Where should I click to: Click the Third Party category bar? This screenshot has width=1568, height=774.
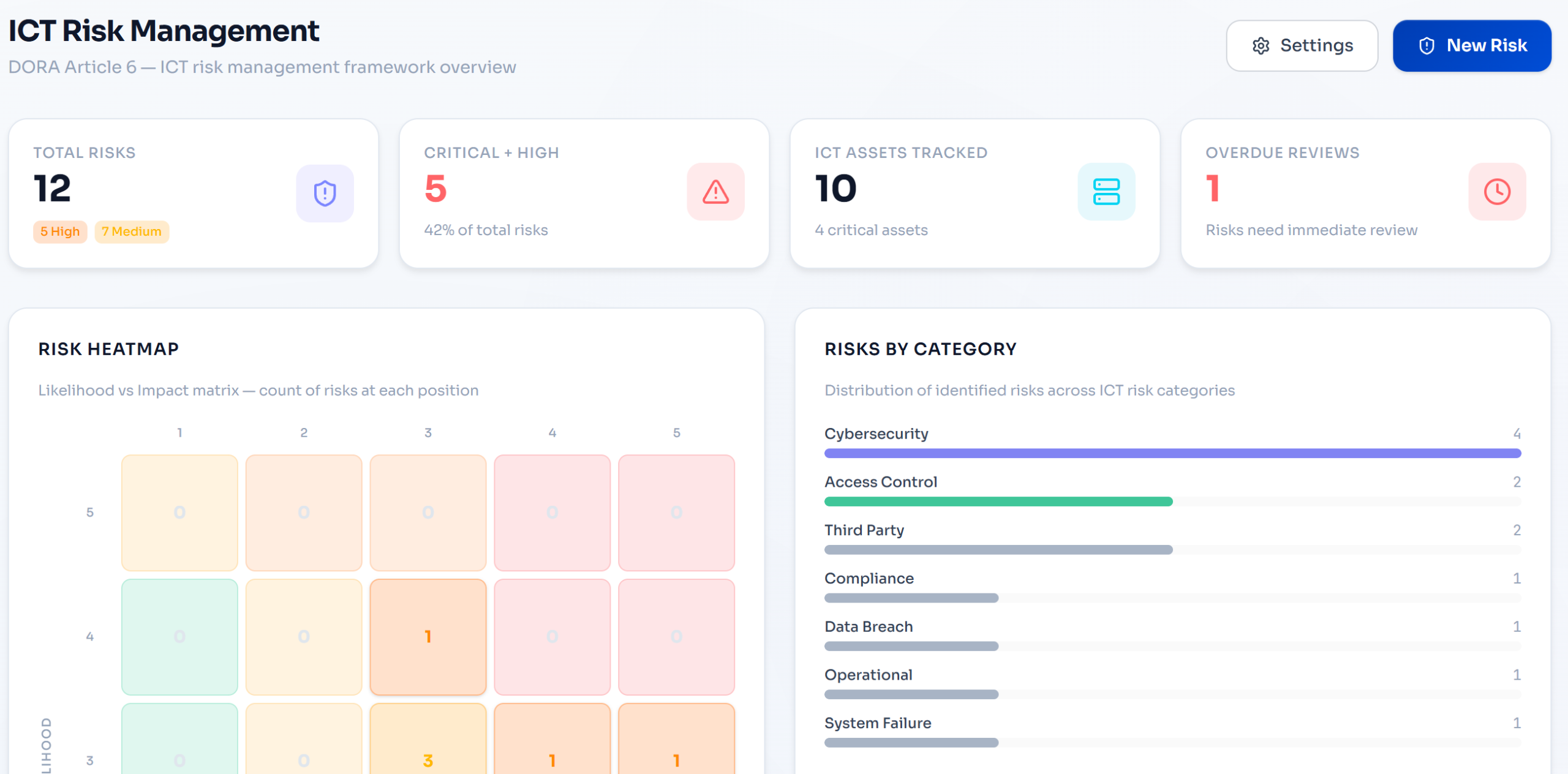998,550
